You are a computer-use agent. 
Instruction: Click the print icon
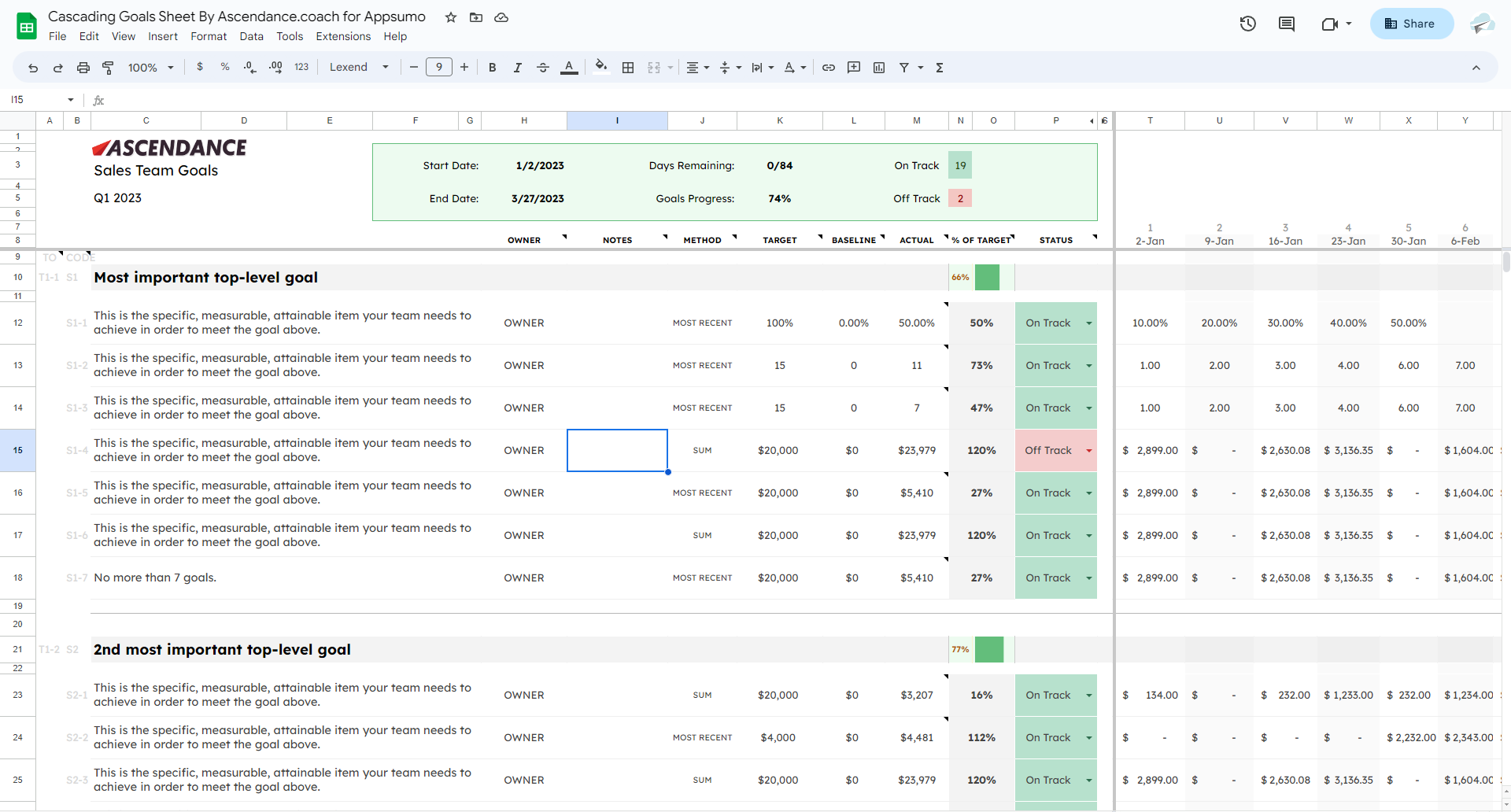coord(83,68)
